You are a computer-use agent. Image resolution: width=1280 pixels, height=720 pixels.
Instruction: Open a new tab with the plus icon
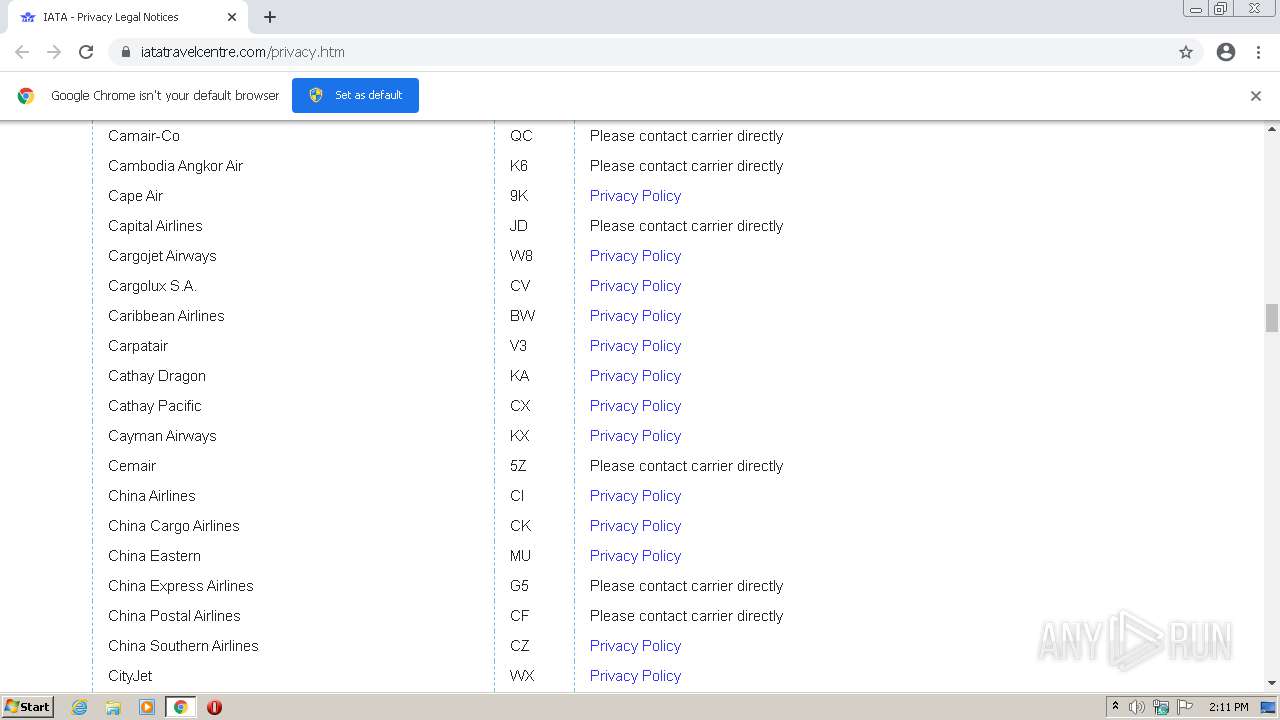(270, 17)
